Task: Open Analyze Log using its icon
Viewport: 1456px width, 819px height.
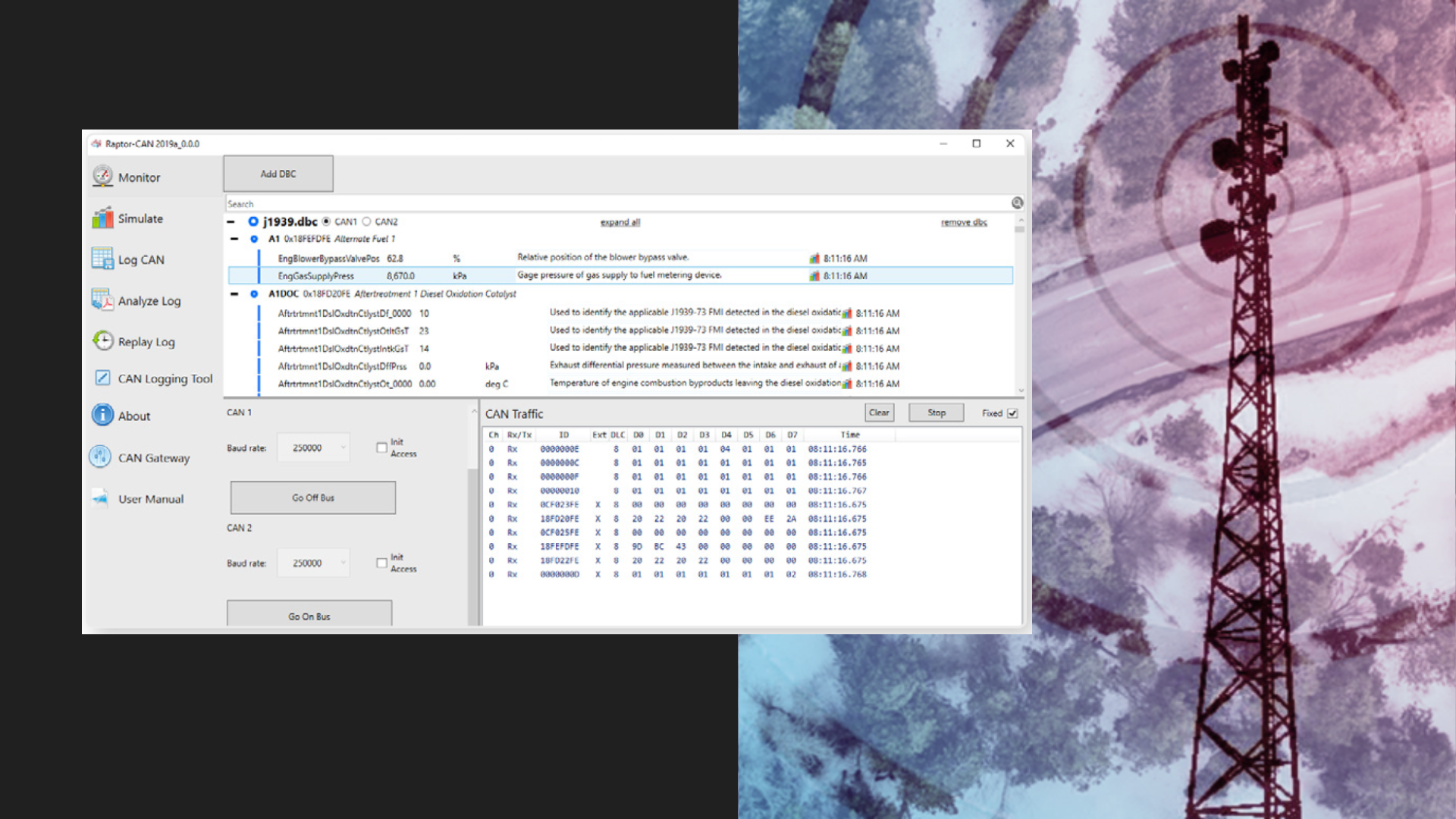Action: point(102,300)
